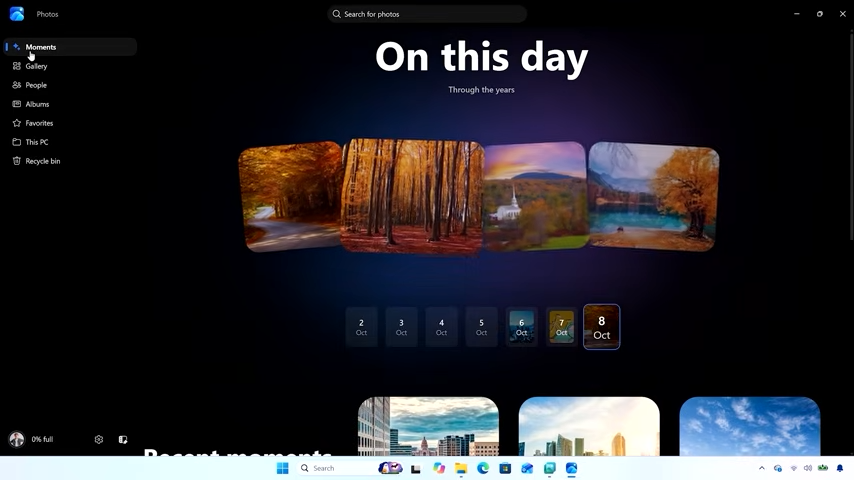The image size is (854, 480).
Task: Open Microsoft Store from the taskbar
Action: click(505, 468)
